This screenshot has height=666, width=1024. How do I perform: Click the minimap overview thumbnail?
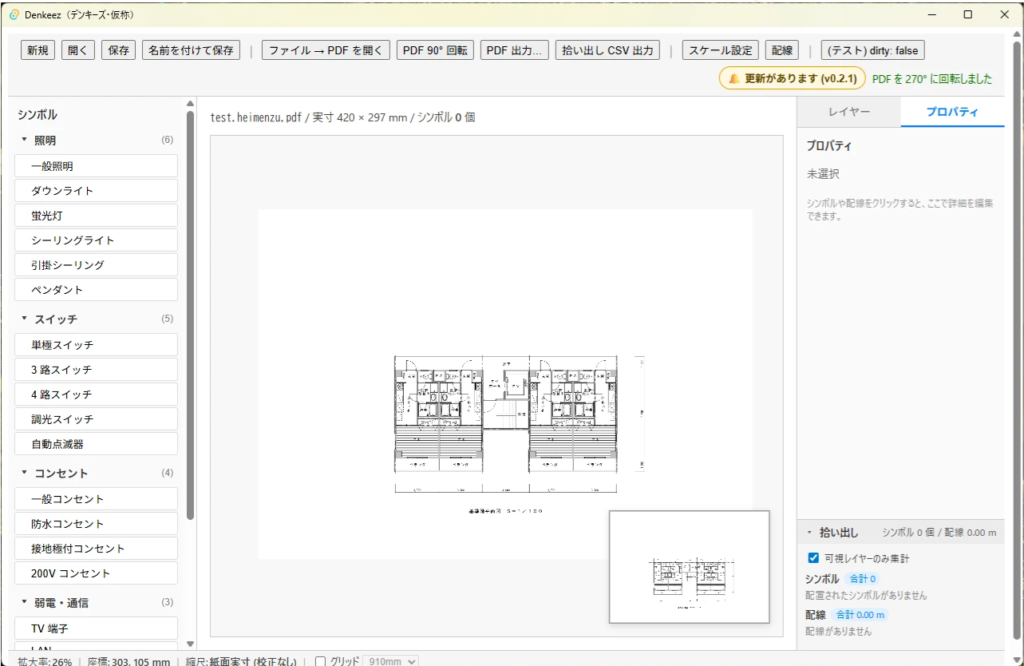[689, 567]
